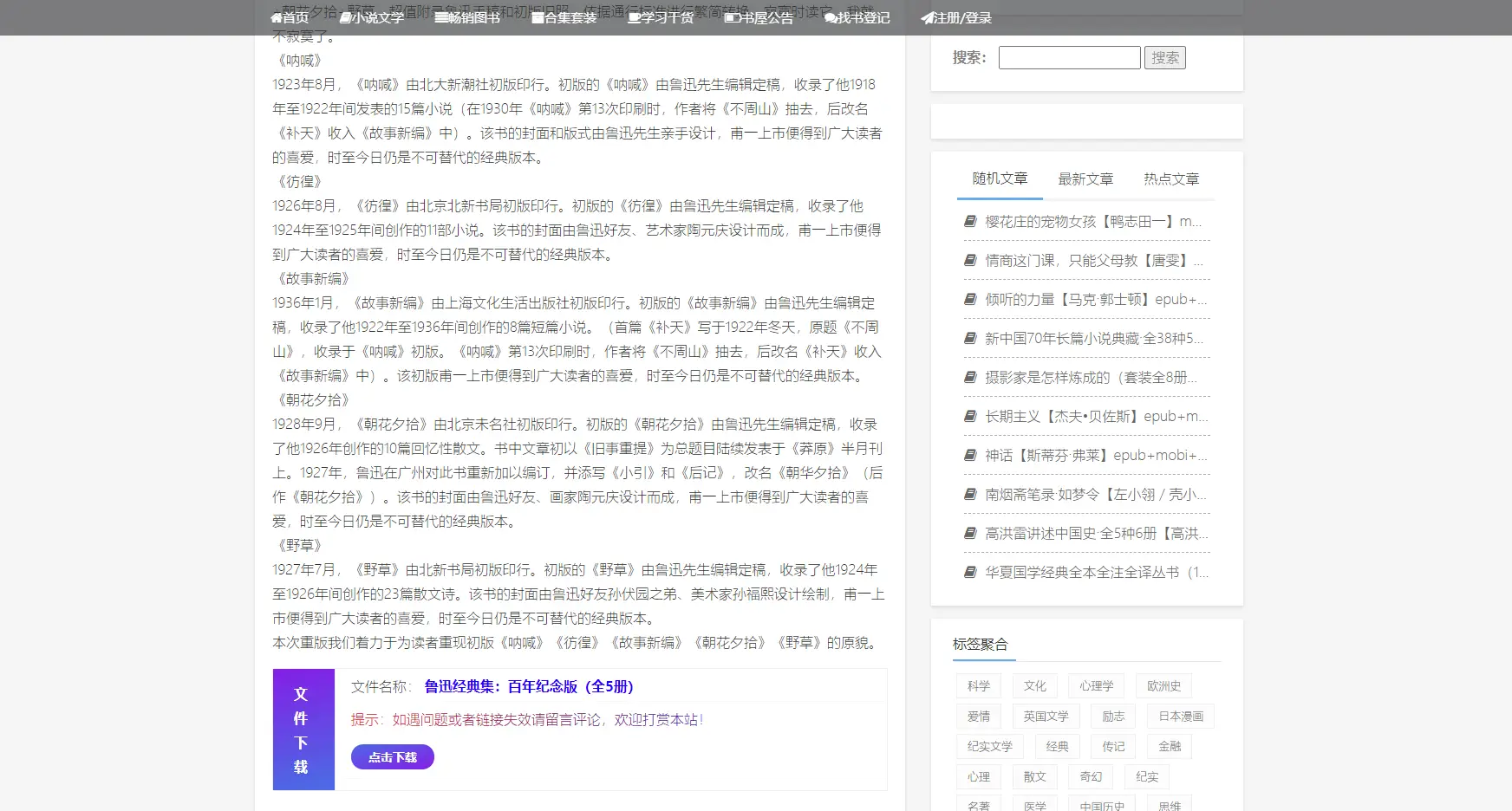
Task: Click book icon beside 情商这门课 article
Action: (970, 260)
